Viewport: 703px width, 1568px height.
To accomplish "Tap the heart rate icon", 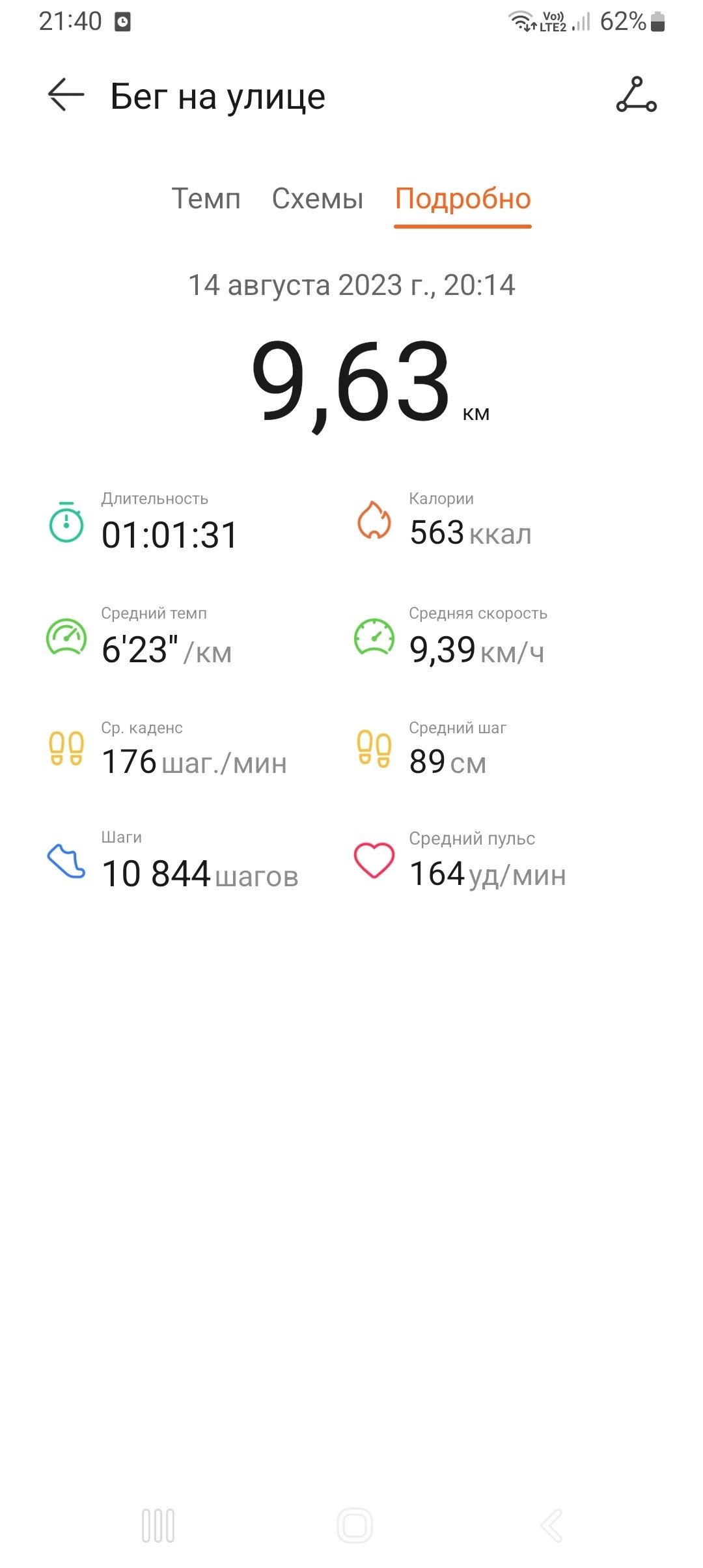I will pyautogui.click(x=374, y=860).
